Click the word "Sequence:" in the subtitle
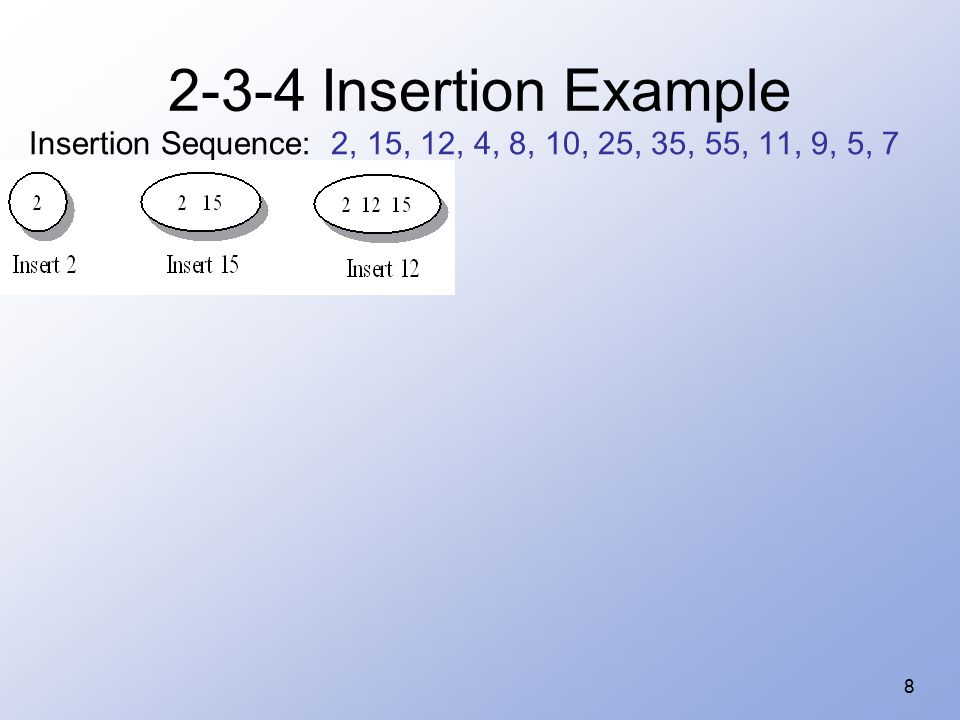Viewport: 960px width, 720px height. coord(236,144)
